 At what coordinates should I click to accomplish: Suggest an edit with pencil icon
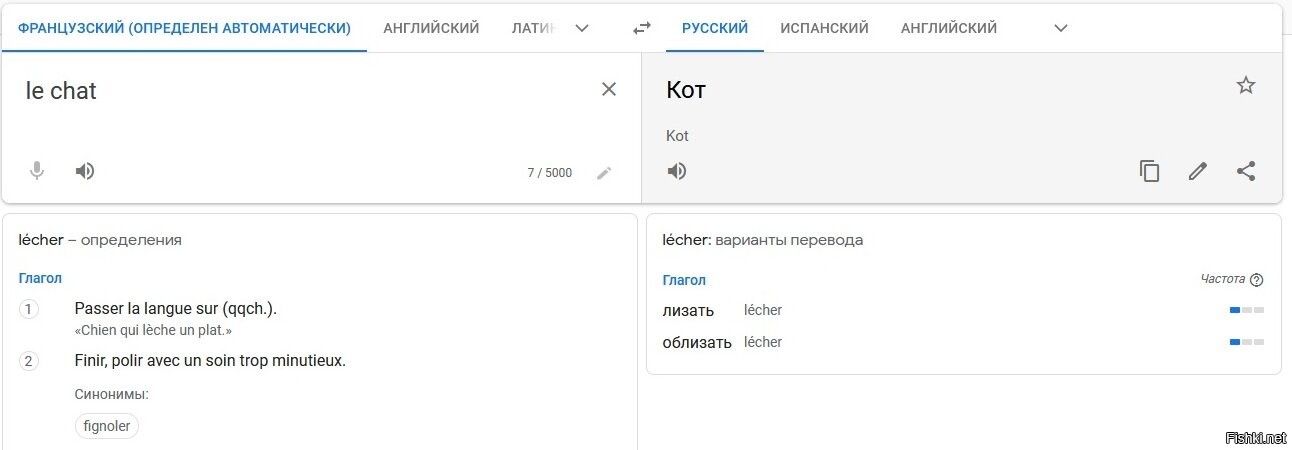click(1197, 171)
